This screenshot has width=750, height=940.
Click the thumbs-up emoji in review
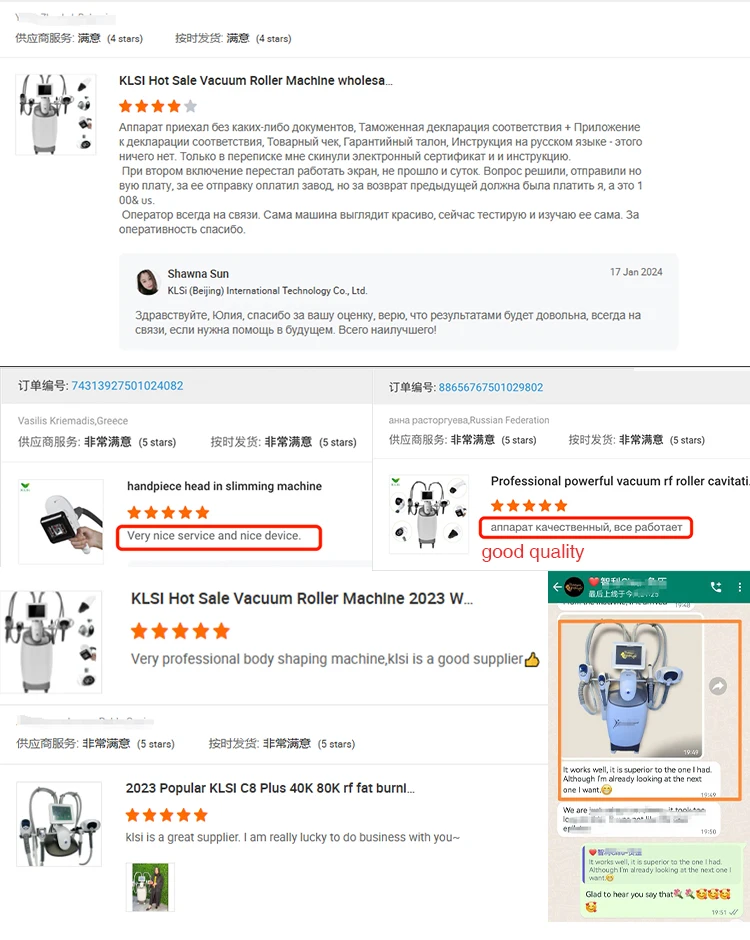532,660
